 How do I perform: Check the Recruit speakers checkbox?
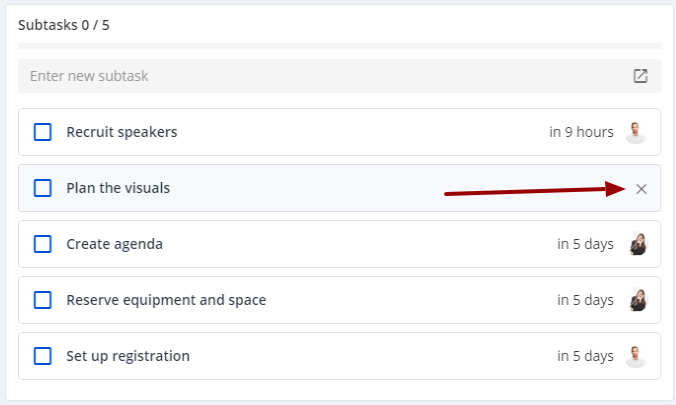pyautogui.click(x=43, y=132)
